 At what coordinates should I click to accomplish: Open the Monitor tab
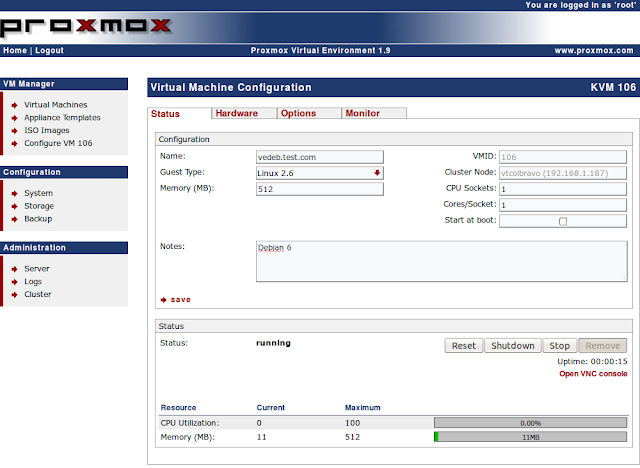pos(374,113)
